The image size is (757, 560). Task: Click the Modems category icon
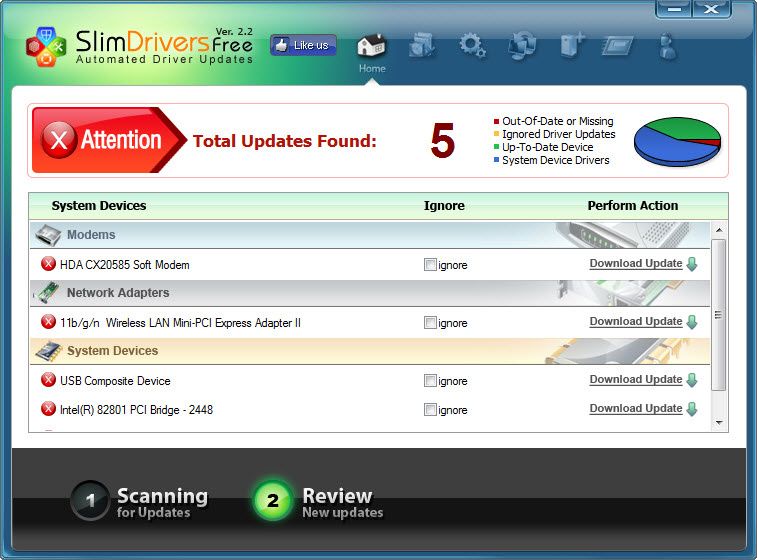[x=48, y=235]
